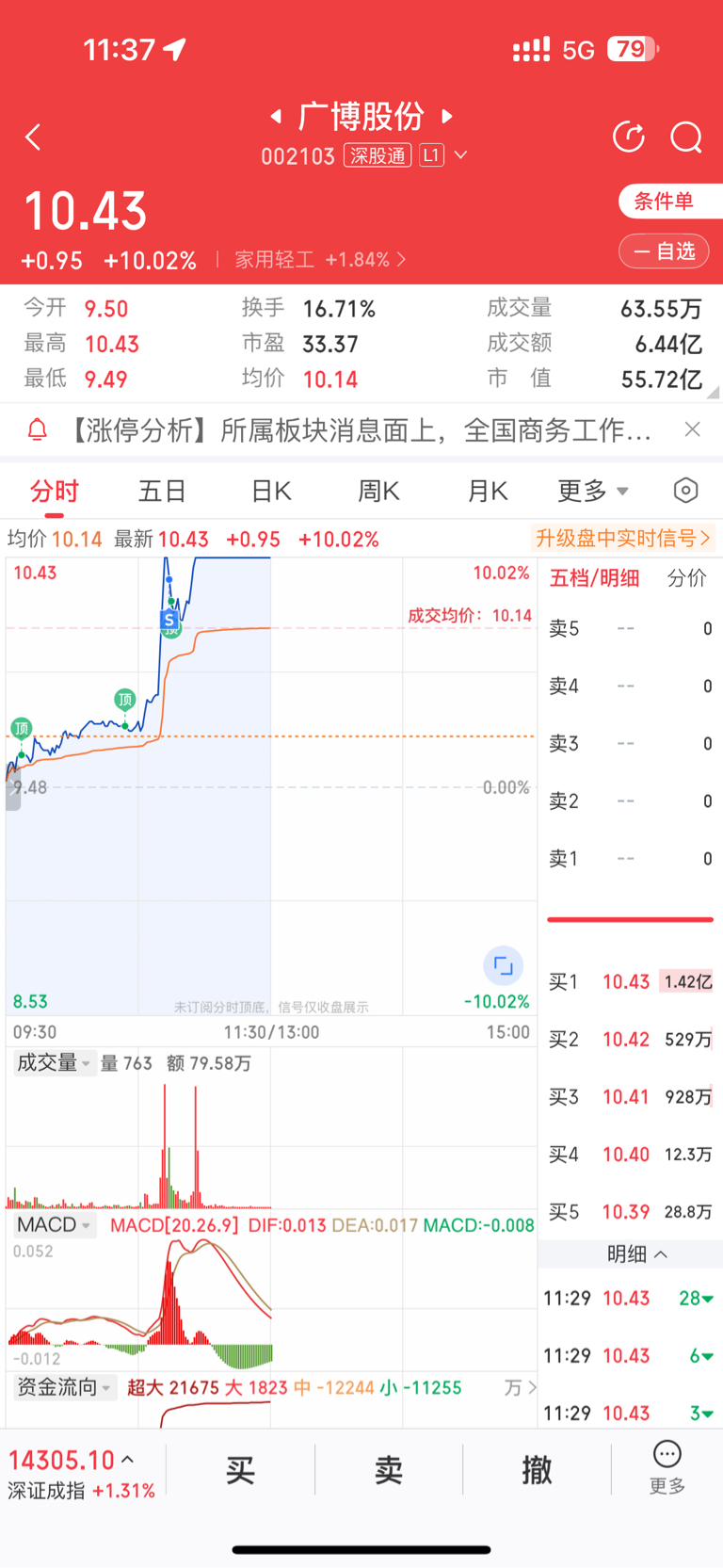Screen dimensions: 723x1568
Task: Tap the second 顶 marker on chart
Action: click(125, 700)
